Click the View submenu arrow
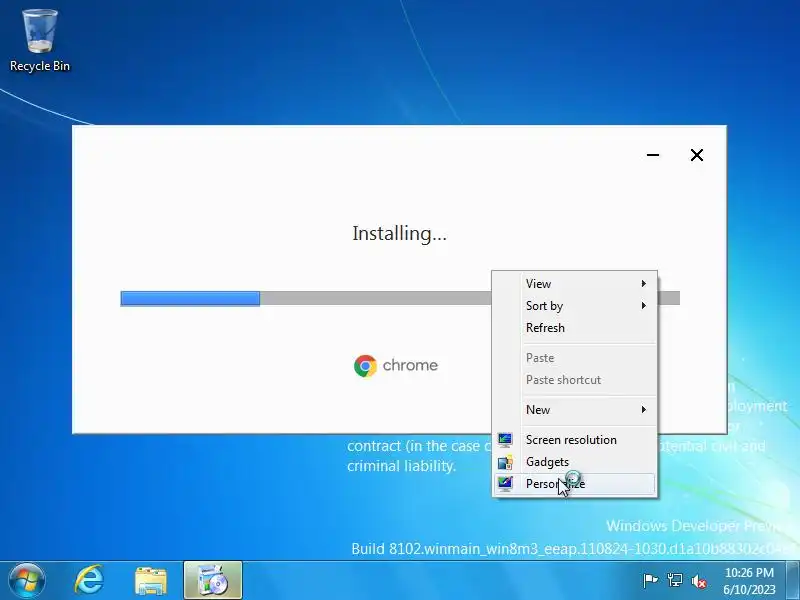 644,283
